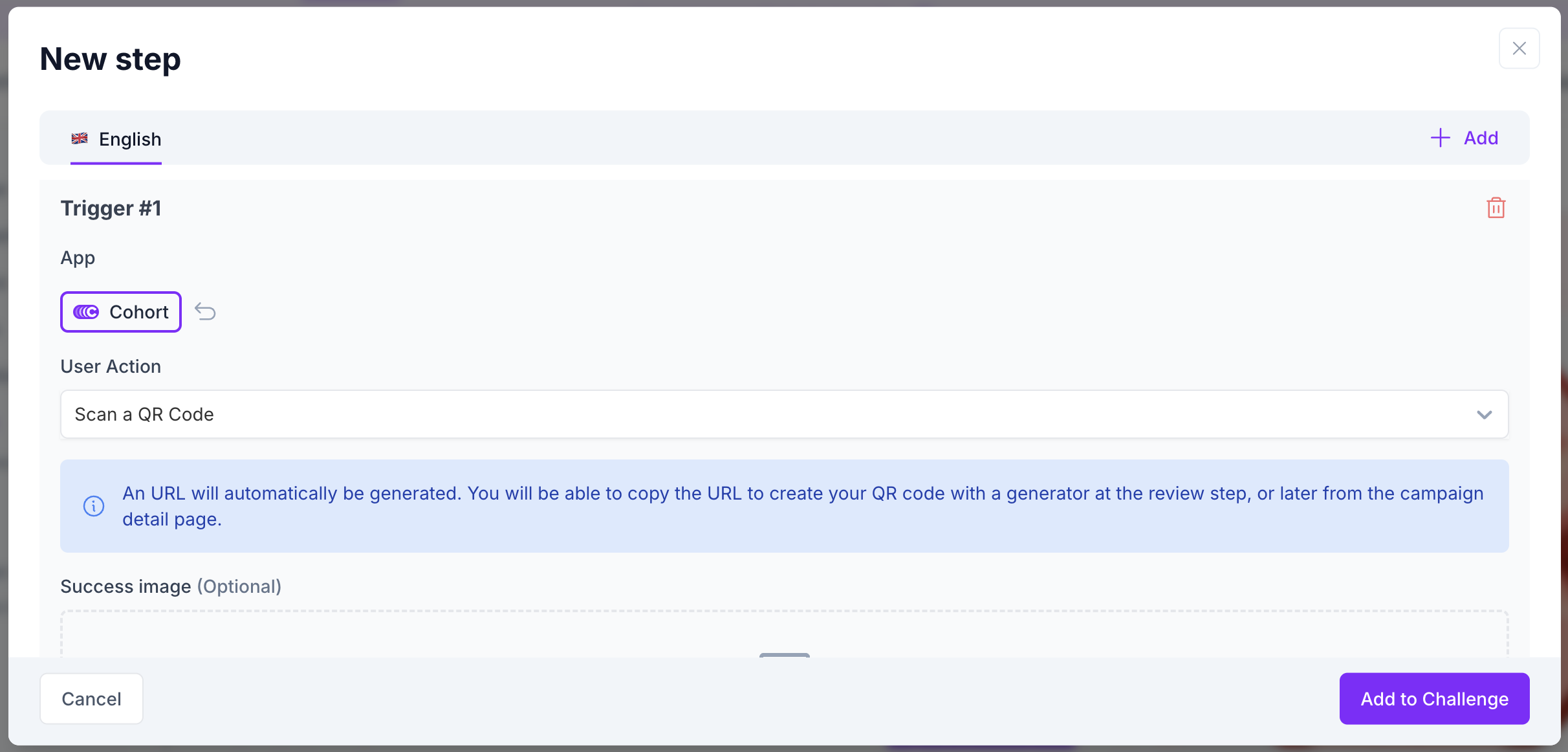The width and height of the screenshot is (1568, 752).
Task: Click the URL generation info banner text
Action: tap(802, 506)
